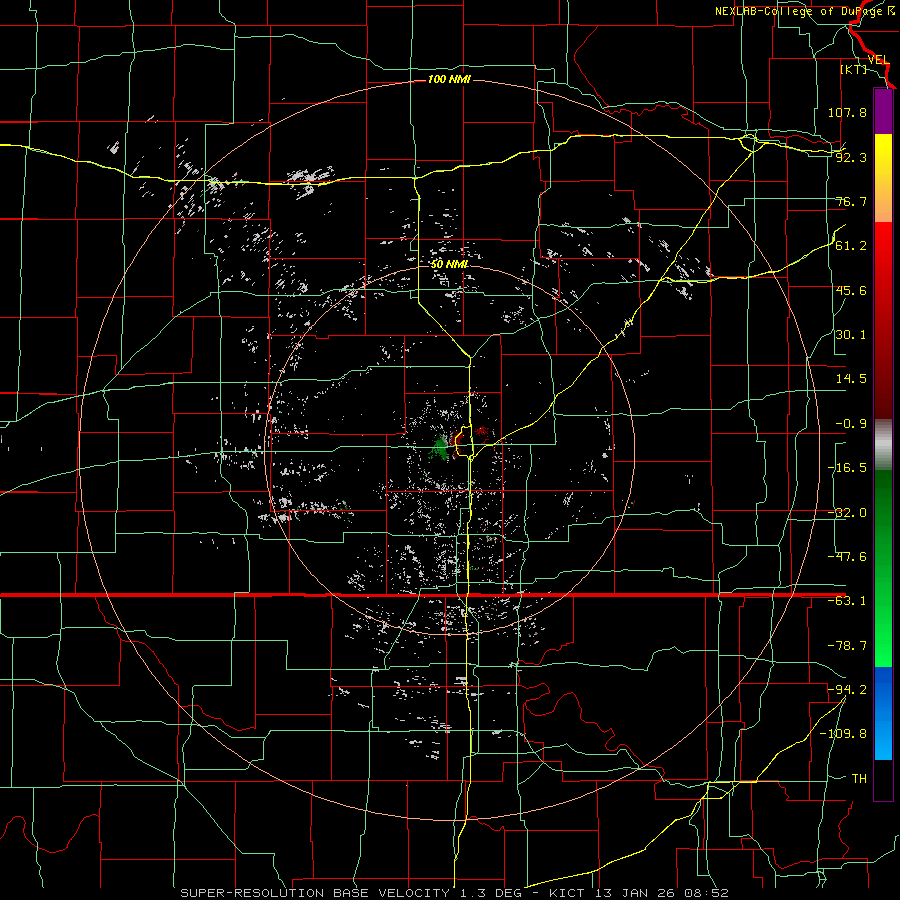
Task: Click the VEL legend title
Action: tap(878, 60)
